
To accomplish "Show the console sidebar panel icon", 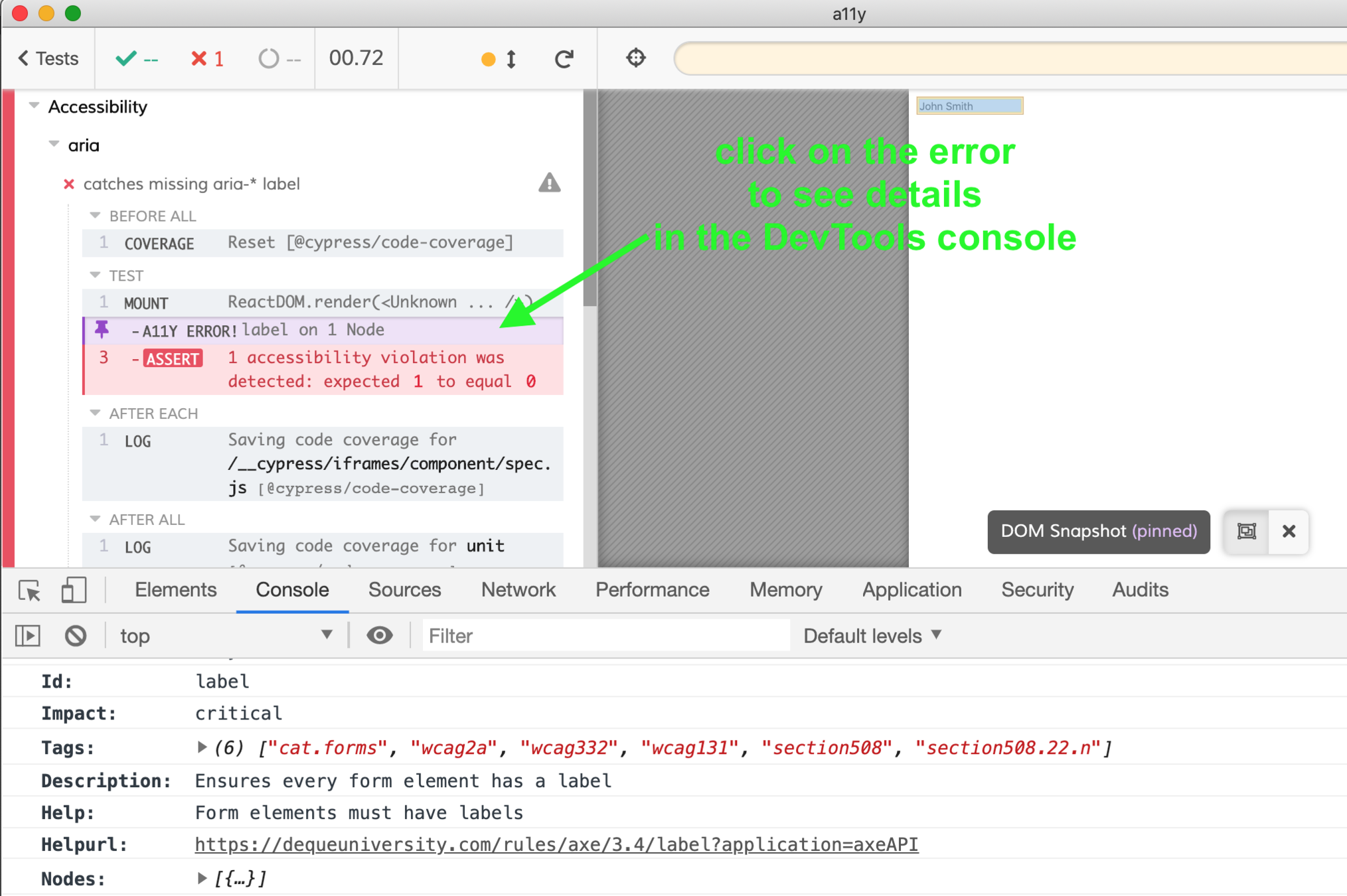I will pyautogui.click(x=28, y=636).
